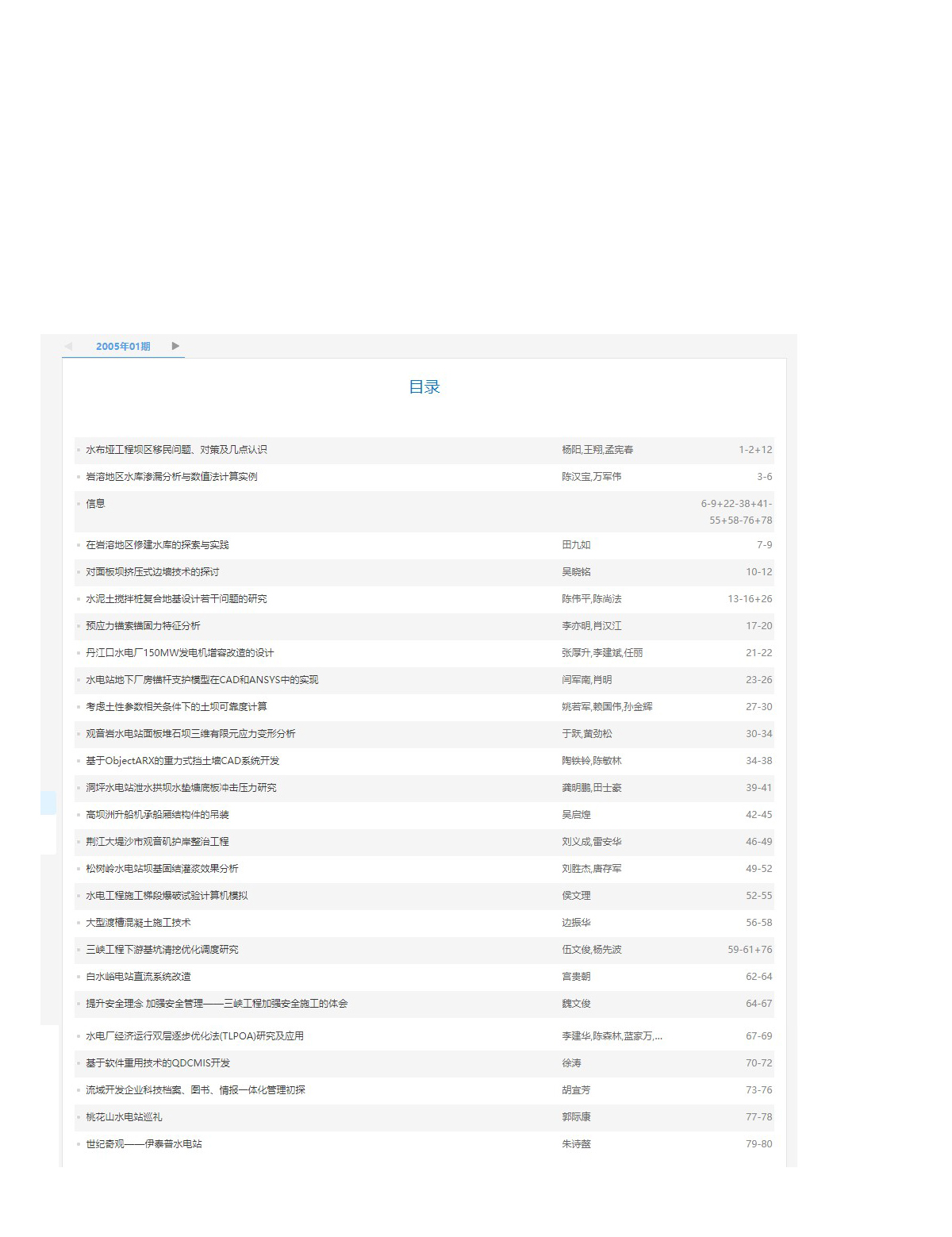952x1237 pixels.
Task: Click authors 李亦明,肖汉江
Action: (592, 626)
